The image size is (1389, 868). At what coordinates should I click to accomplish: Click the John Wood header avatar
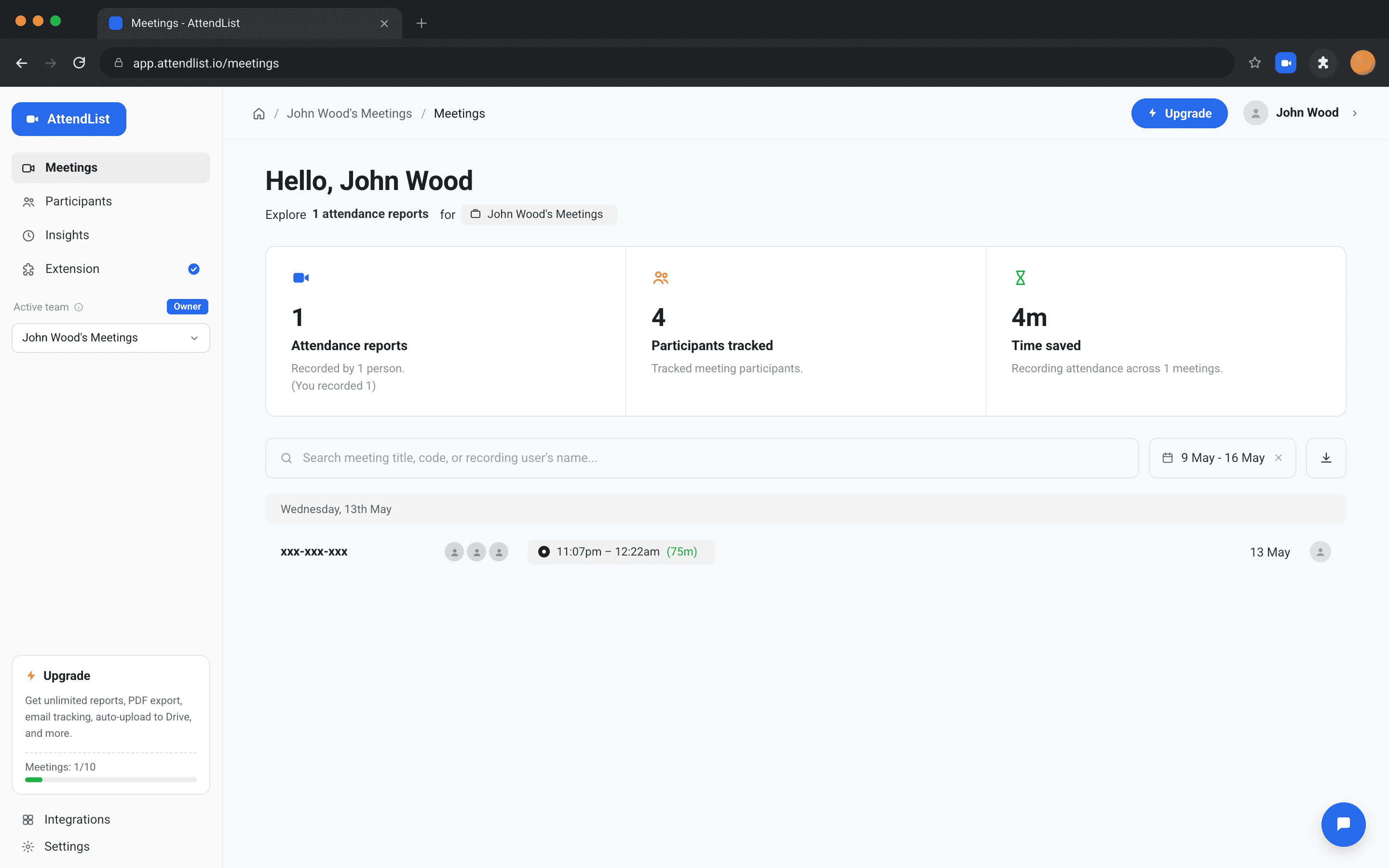[x=1255, y=113]
